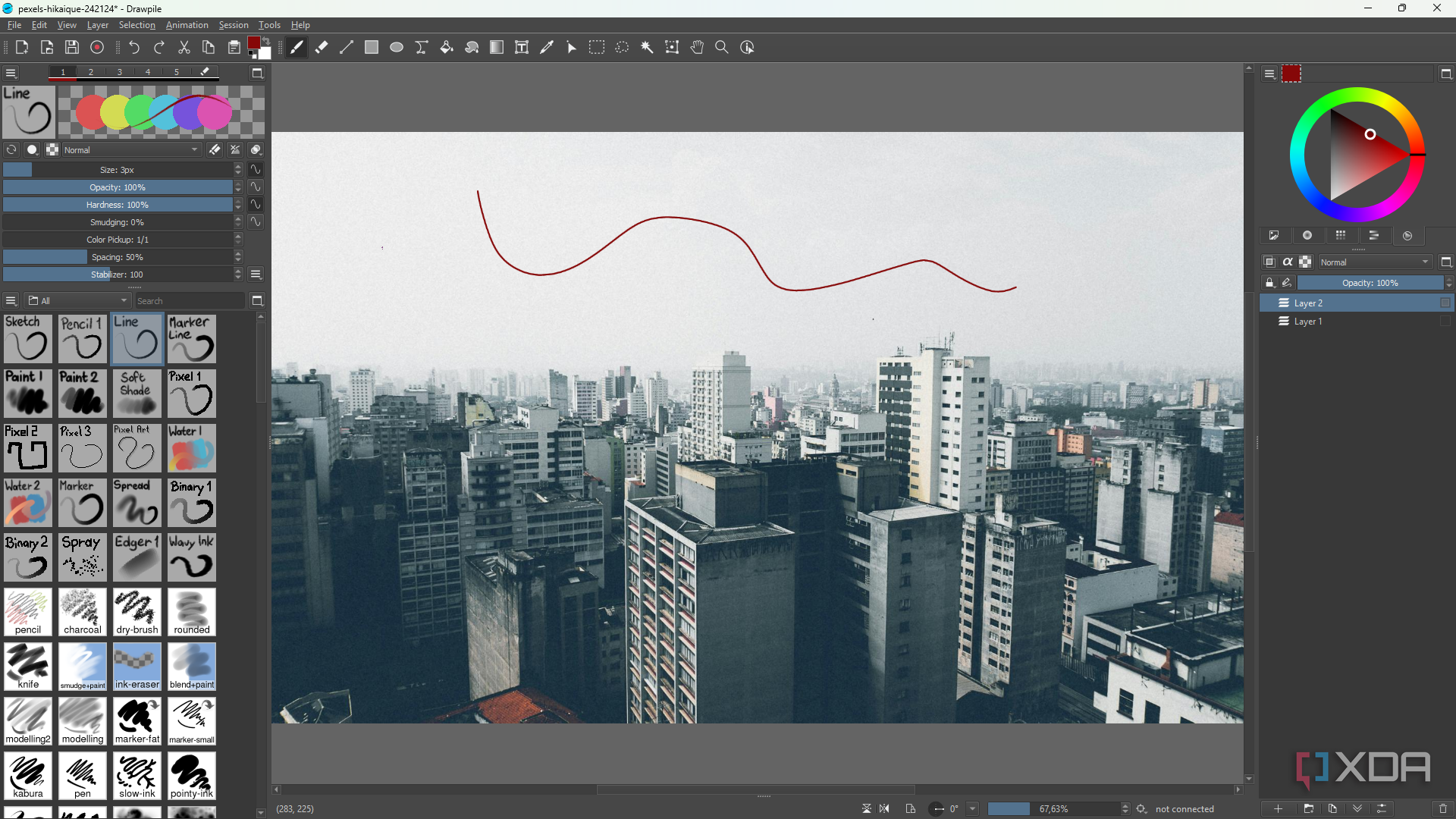Open the brush folder All dropdown
Image resolution: width=1456 pixels, height=819 pixels.
tap(77, 300)
